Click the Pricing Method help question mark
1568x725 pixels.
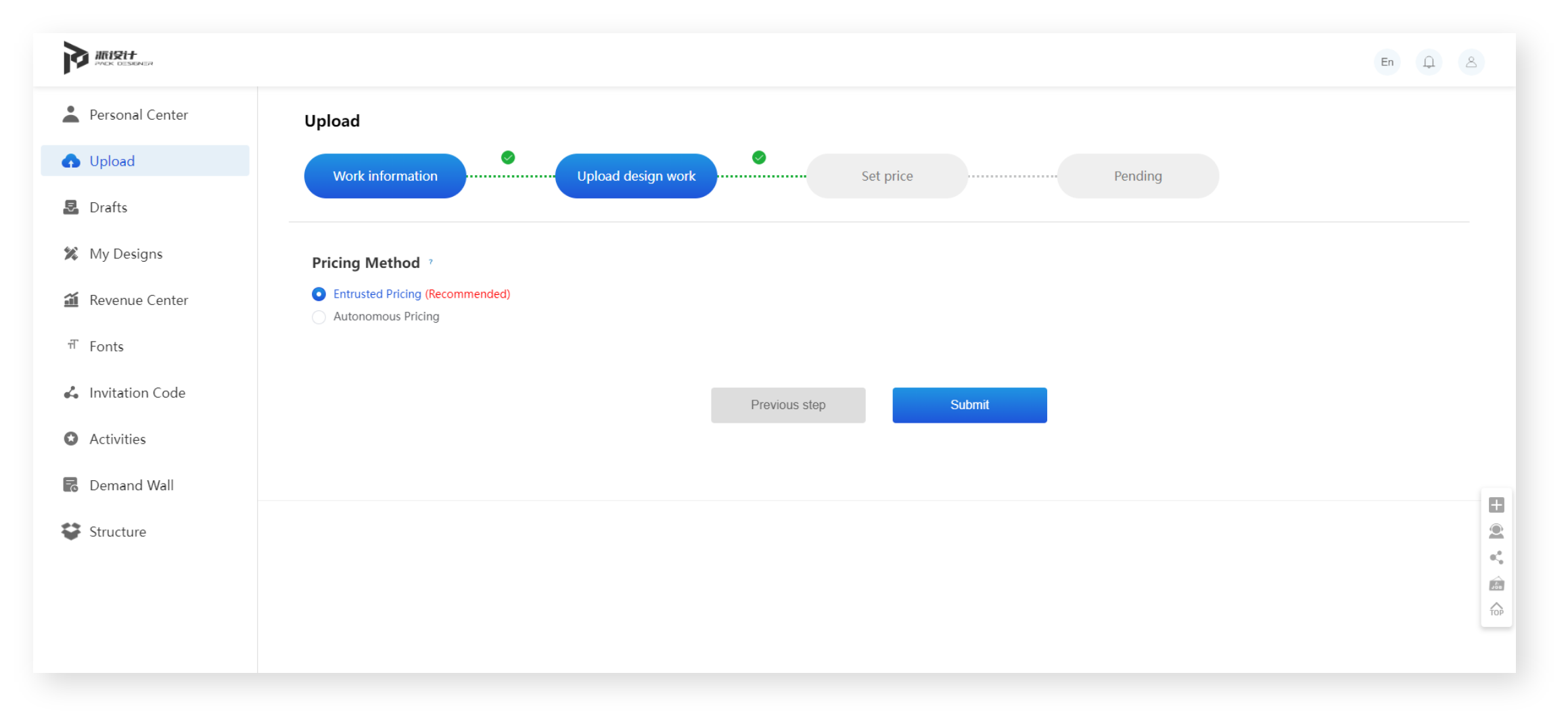(431, 261)
